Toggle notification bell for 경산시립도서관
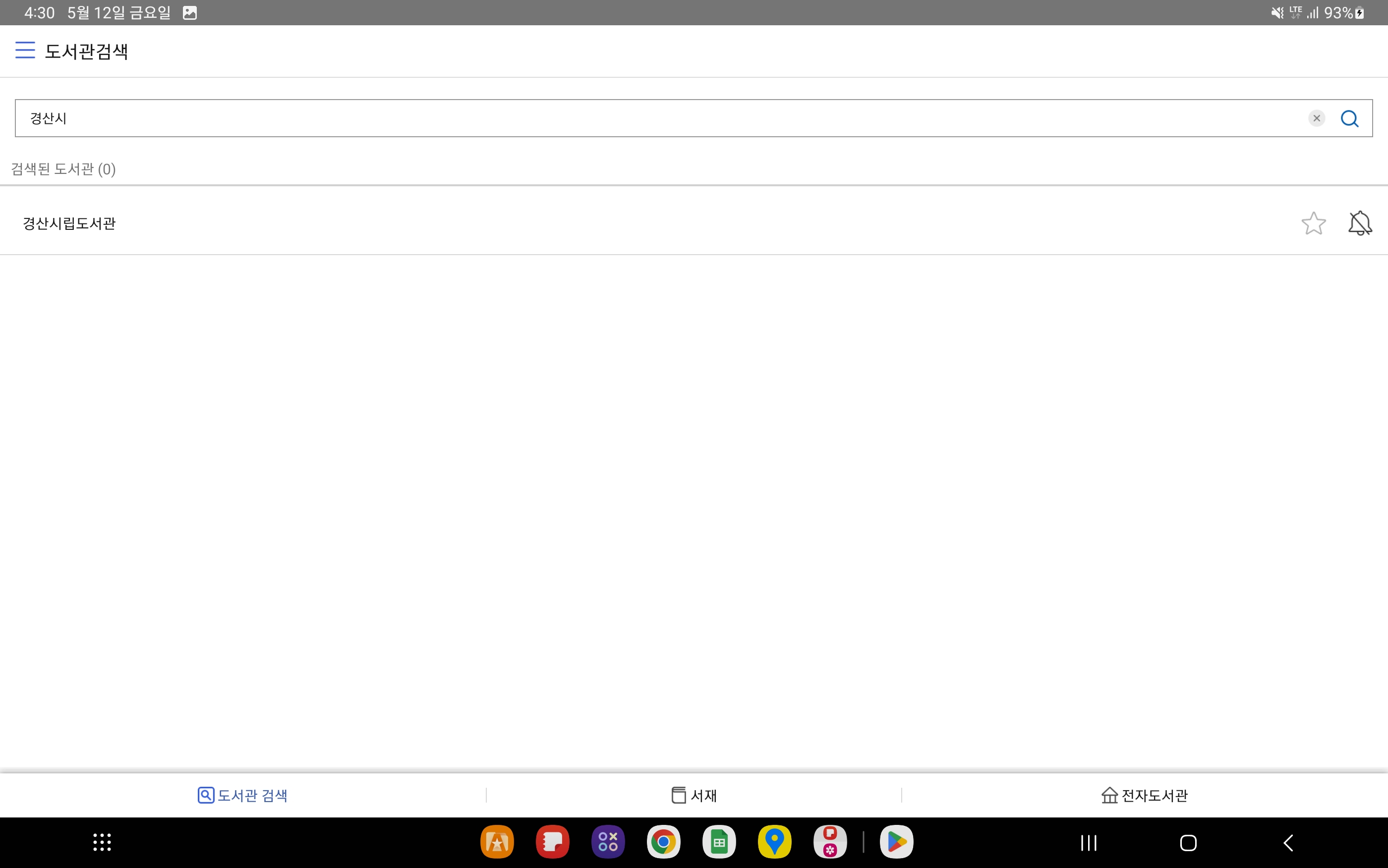Screen dimensions: 1388x868 (x=1360, y=223)
